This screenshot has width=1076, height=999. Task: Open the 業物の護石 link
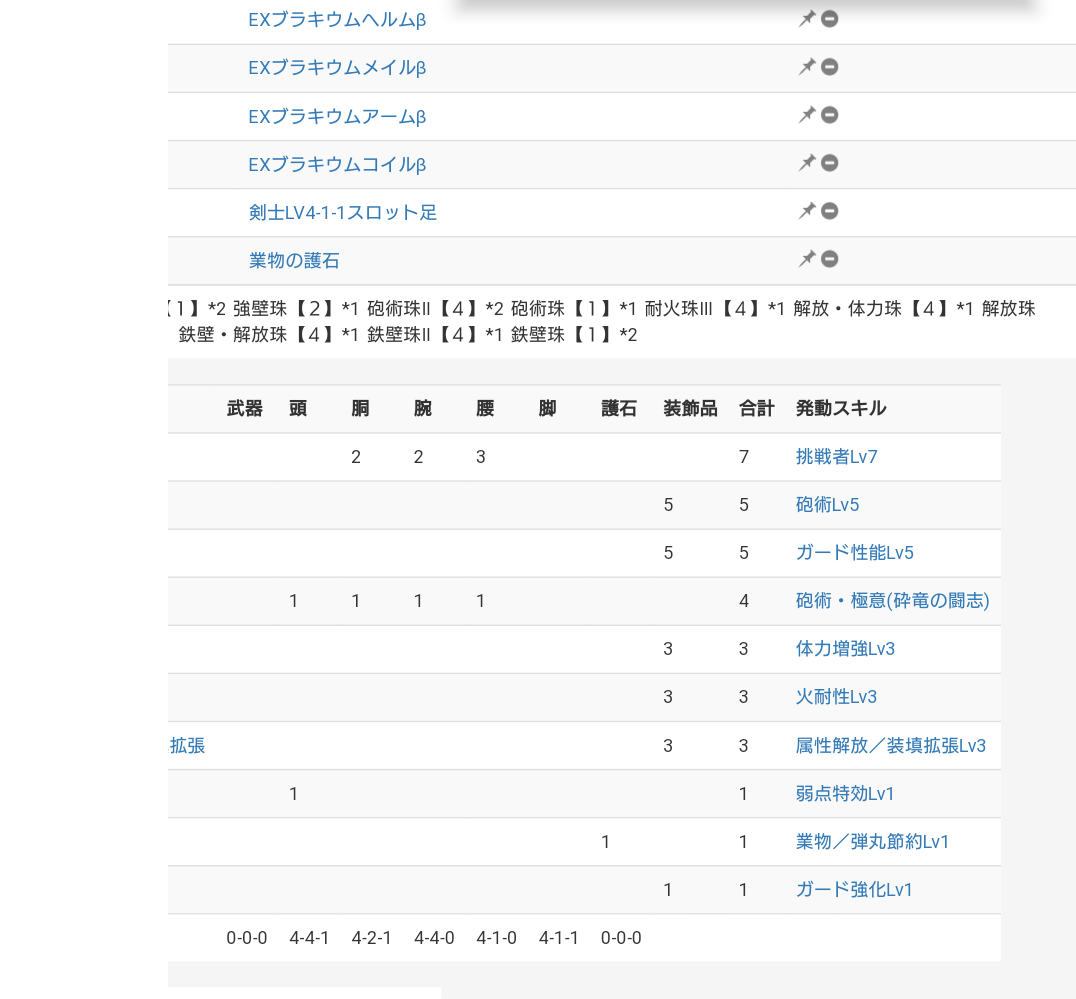click(294, 261)
